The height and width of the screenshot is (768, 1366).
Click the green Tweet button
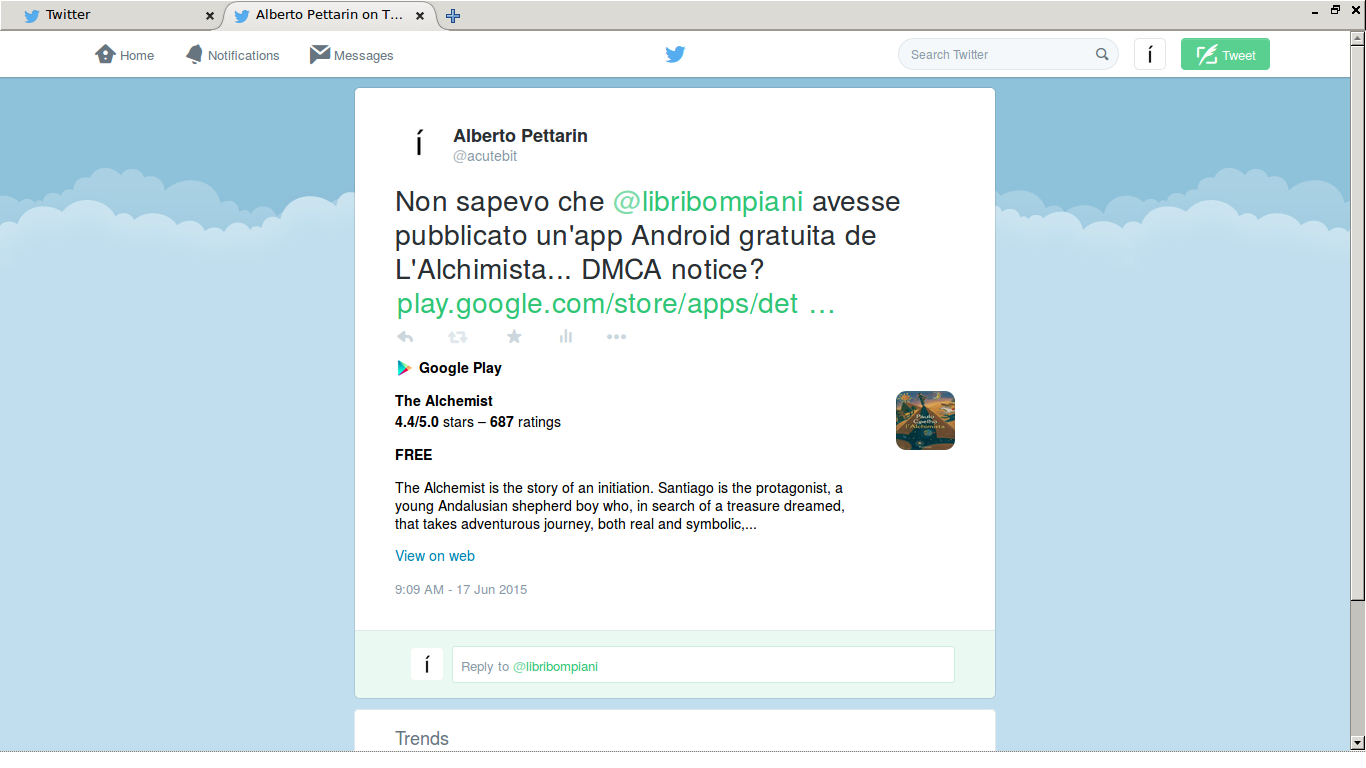pos(1225,54)
